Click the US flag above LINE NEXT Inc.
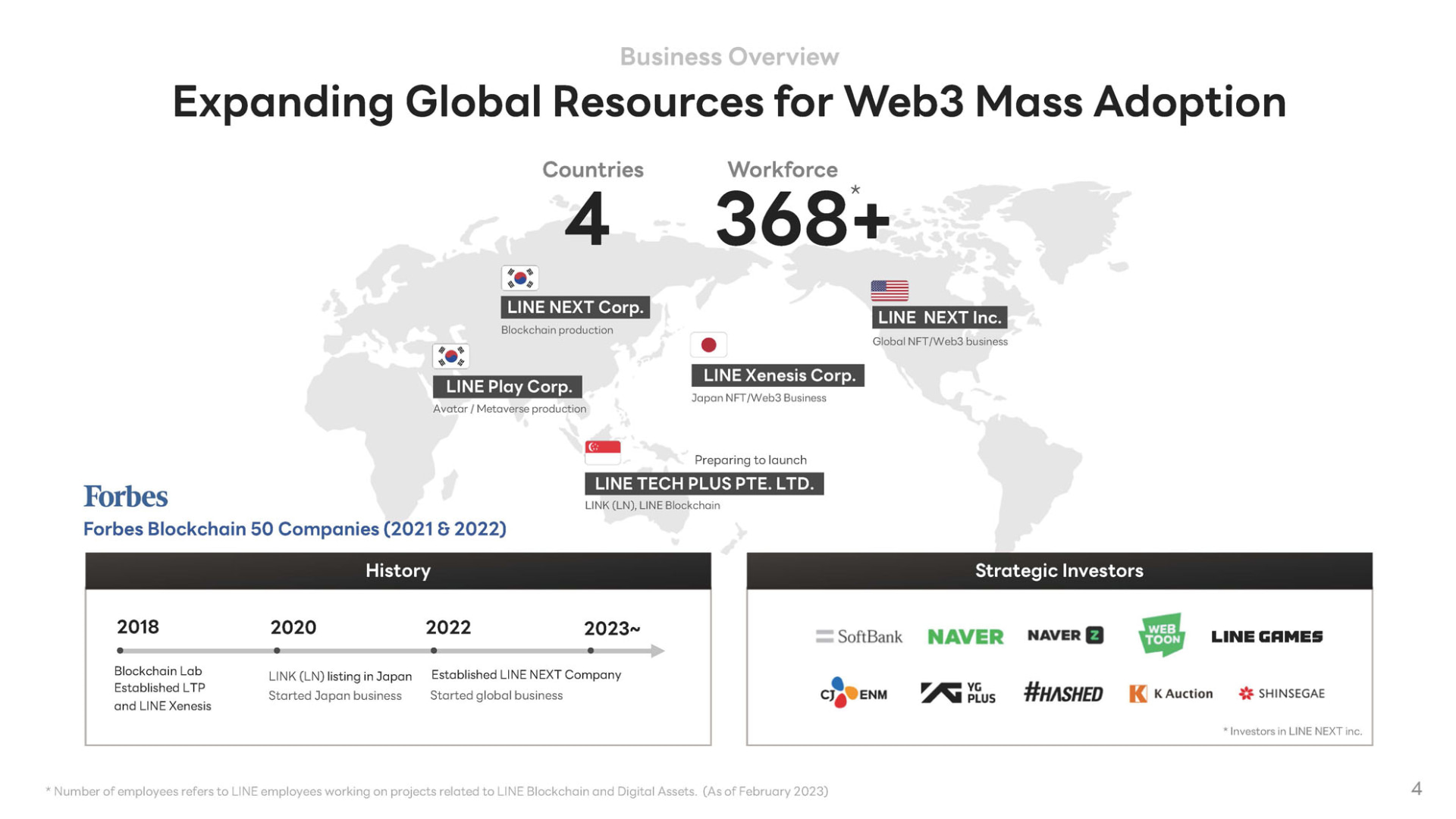 [x=890, y=290]
